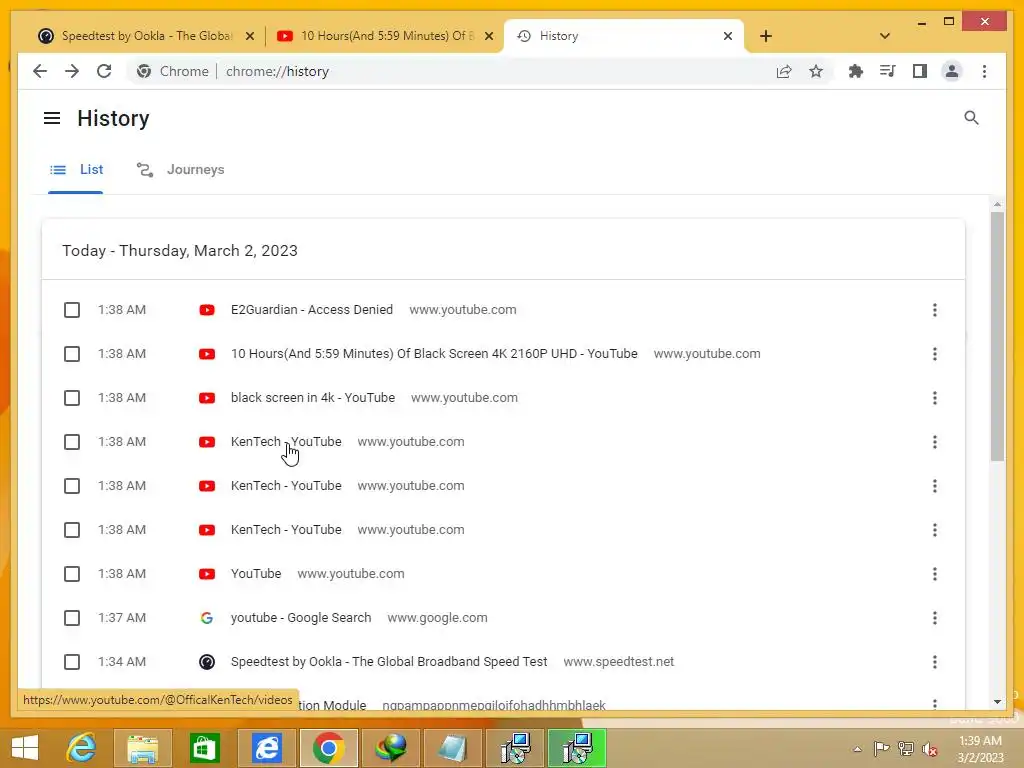Open the tab search dropdown chevron

click(885, 36)
